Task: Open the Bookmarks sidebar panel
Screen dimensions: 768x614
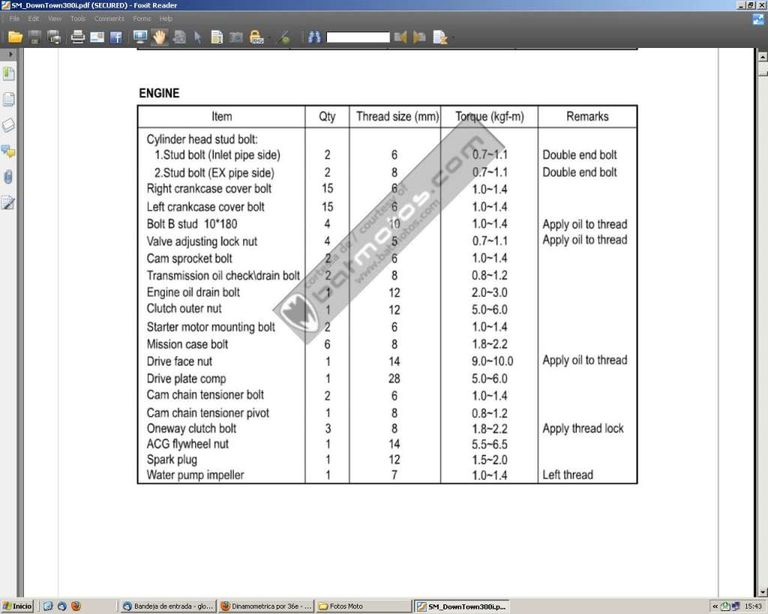Action: [9, 75]
